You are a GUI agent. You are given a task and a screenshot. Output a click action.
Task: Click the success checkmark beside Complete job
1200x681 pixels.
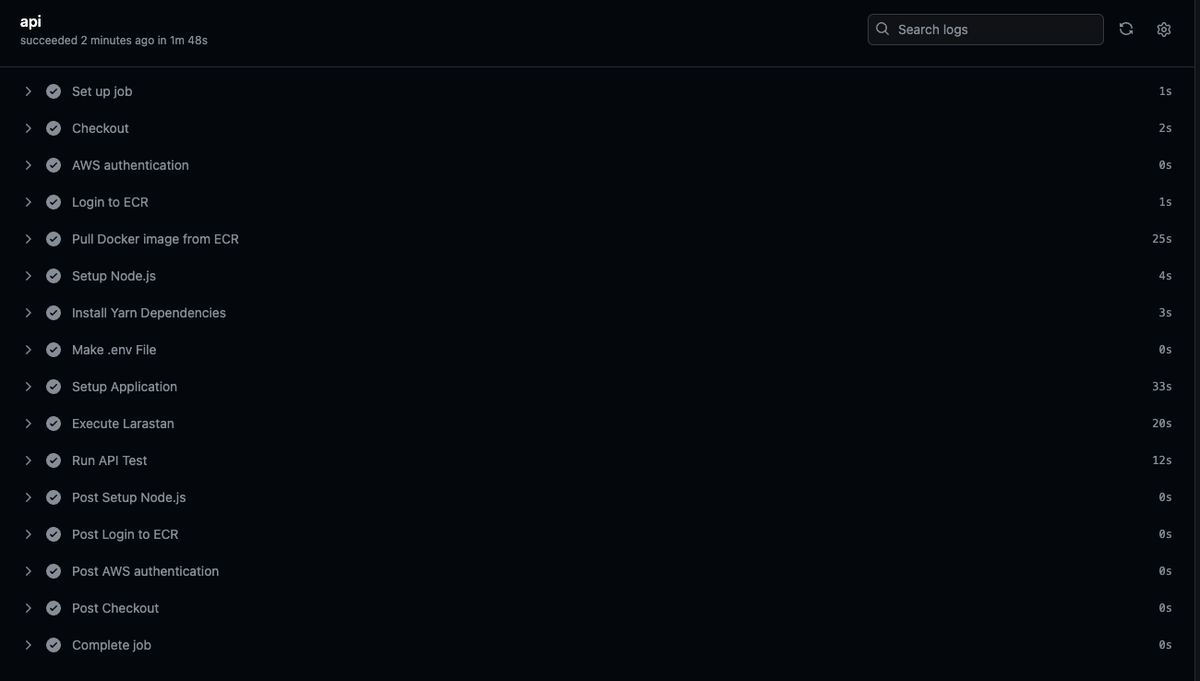click(x=54, y=645)
